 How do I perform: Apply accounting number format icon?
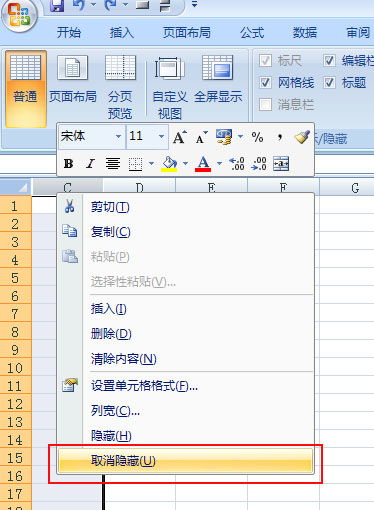point(224,137)
